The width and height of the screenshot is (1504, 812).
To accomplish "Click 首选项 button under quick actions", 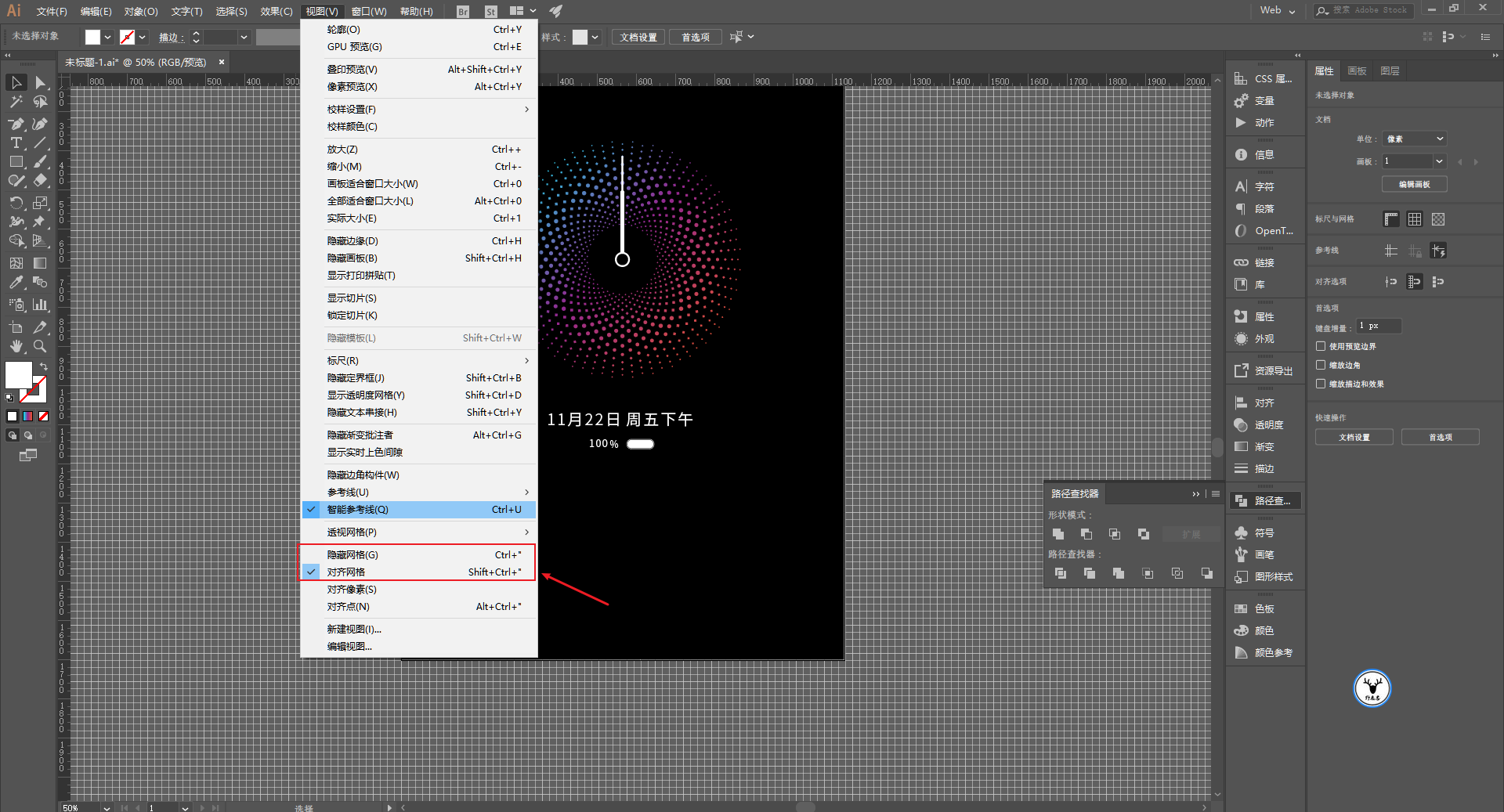I will click(1441, 437).
